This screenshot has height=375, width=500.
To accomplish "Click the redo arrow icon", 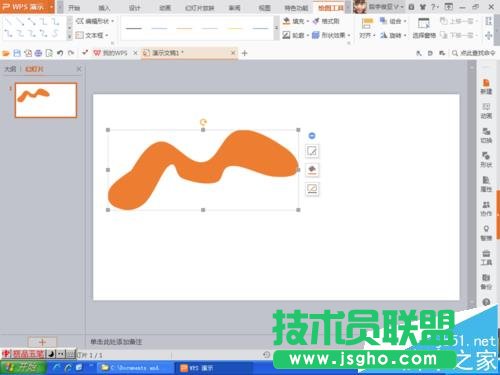I will (x=71, y=53).
